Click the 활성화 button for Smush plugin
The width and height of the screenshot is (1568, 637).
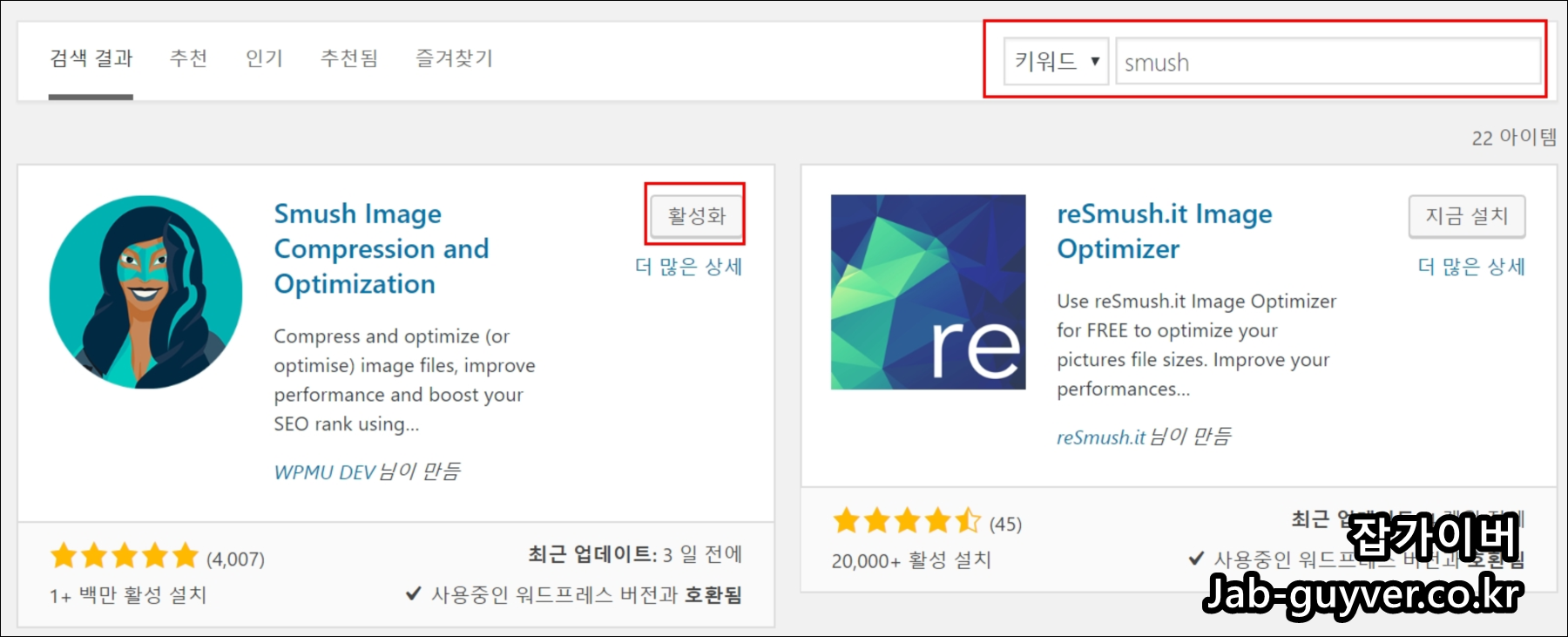tap(696, 215)
